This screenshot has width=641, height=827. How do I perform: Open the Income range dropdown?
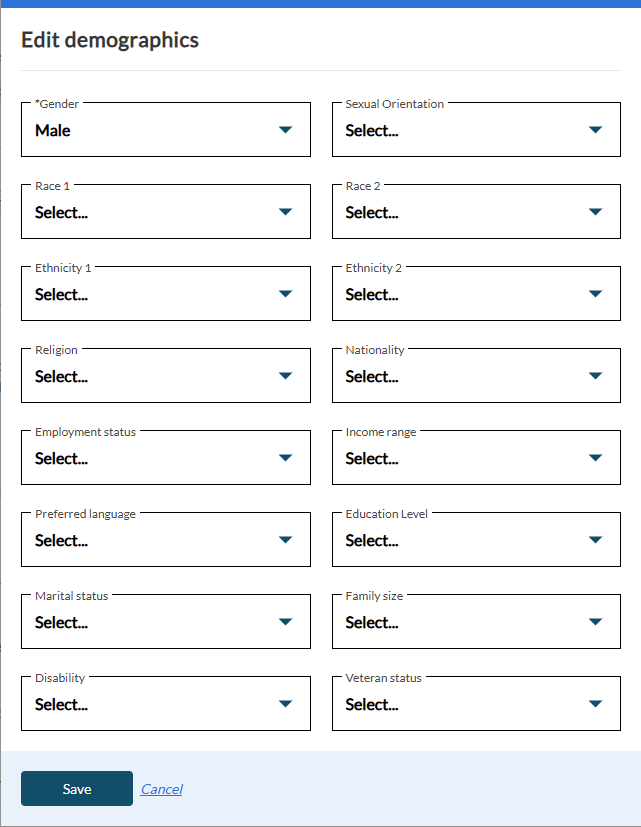(476, 458)
